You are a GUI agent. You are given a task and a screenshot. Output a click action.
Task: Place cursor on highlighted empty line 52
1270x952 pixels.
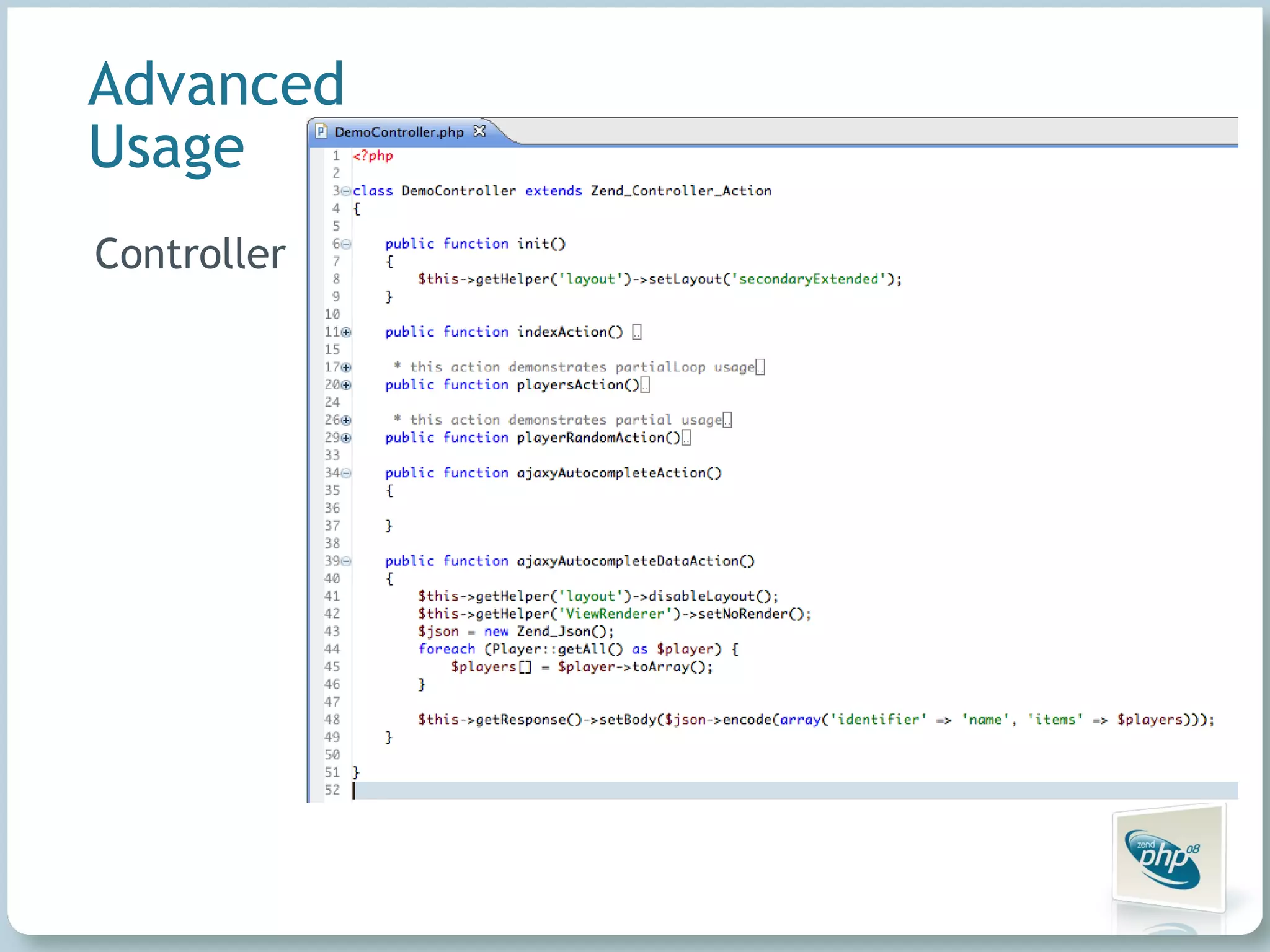795,790
